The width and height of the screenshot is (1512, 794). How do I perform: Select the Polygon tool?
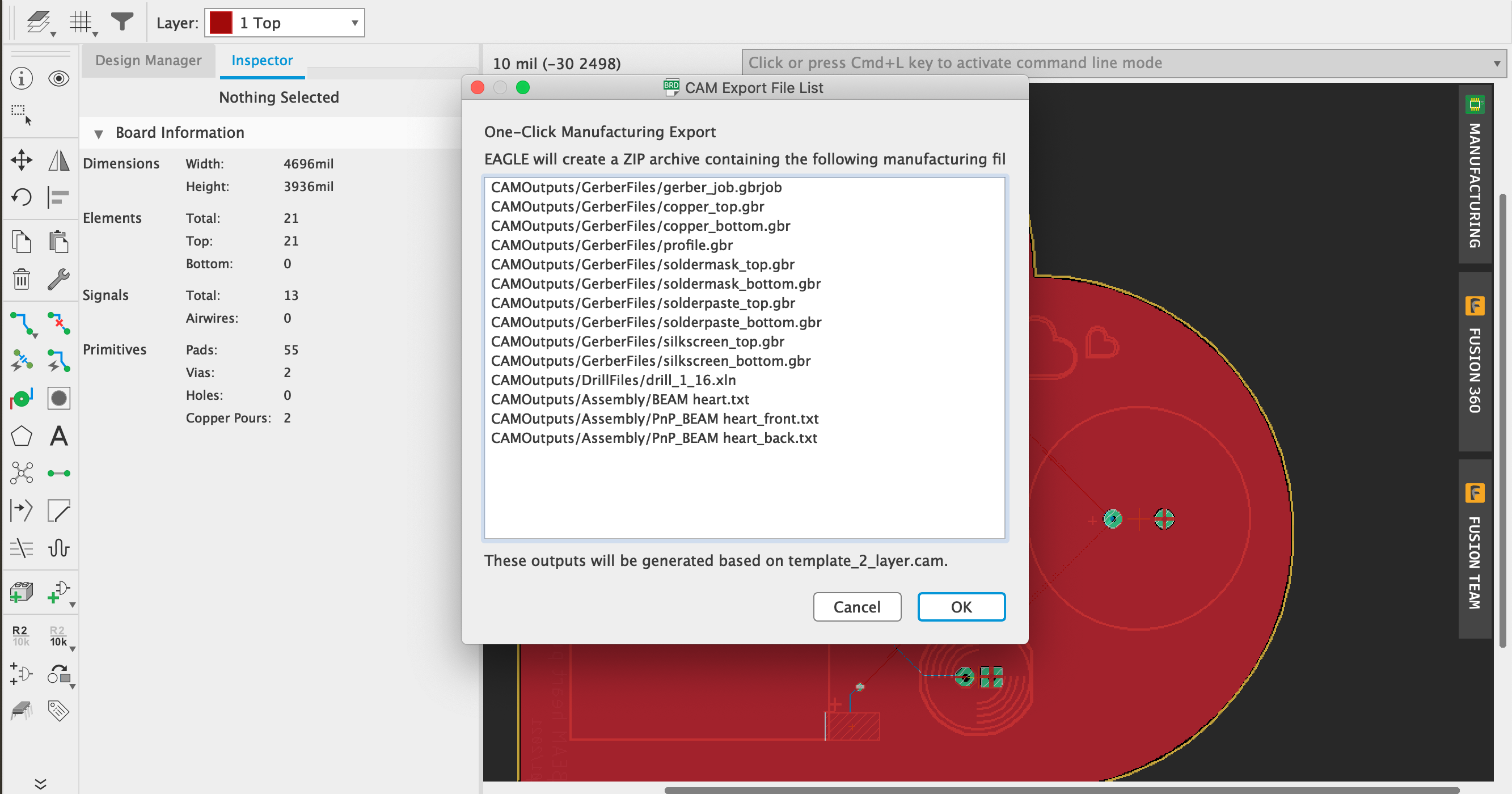point(21,436)
